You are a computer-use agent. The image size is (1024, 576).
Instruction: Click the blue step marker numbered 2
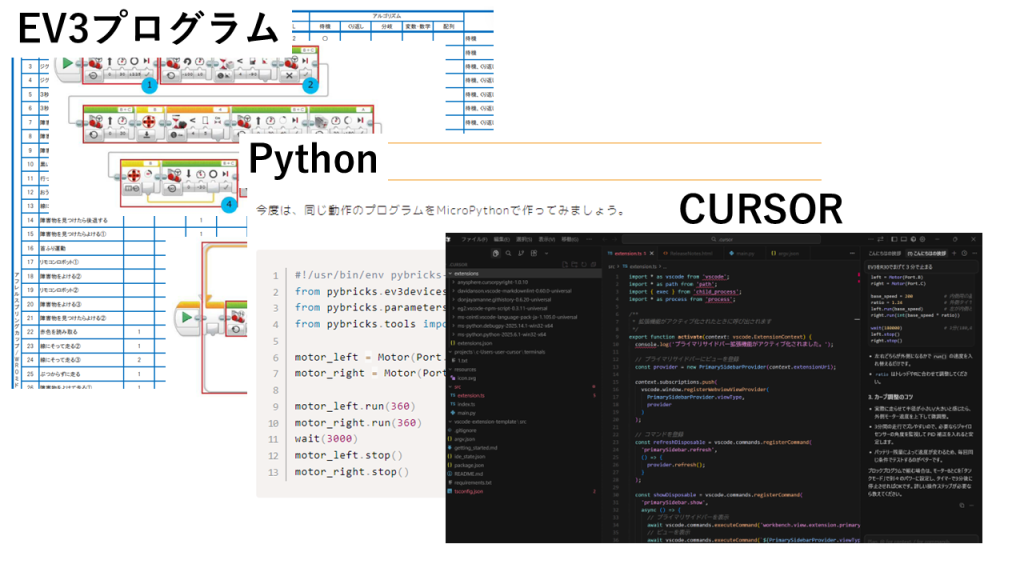pos(310,86)
